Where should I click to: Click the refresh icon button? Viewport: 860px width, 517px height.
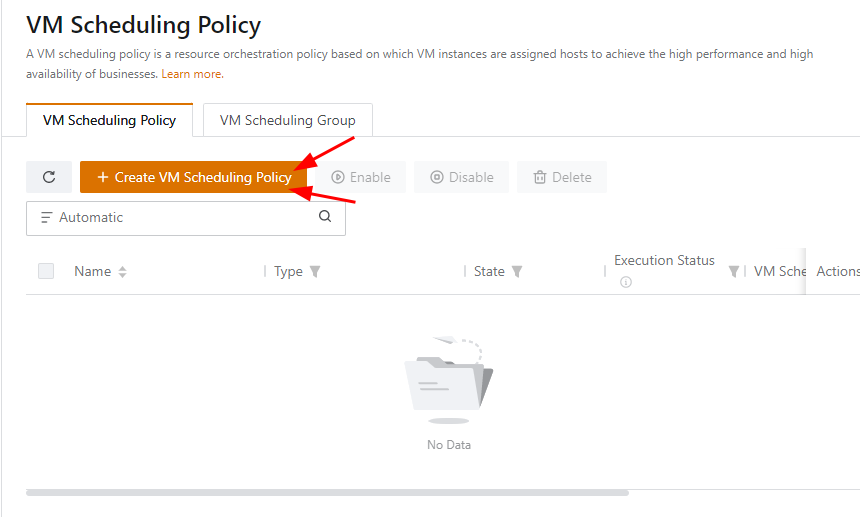49,177
